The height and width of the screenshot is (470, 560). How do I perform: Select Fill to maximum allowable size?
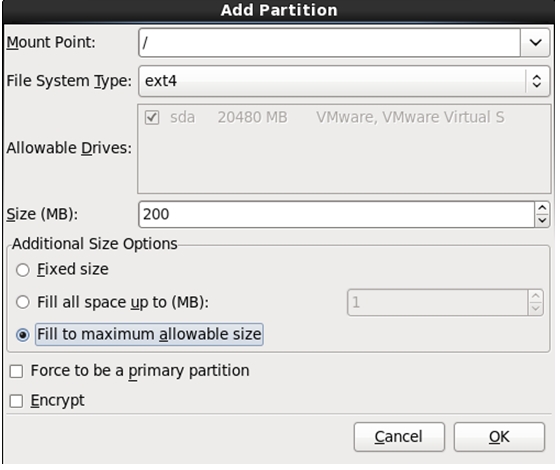[22, 335]
